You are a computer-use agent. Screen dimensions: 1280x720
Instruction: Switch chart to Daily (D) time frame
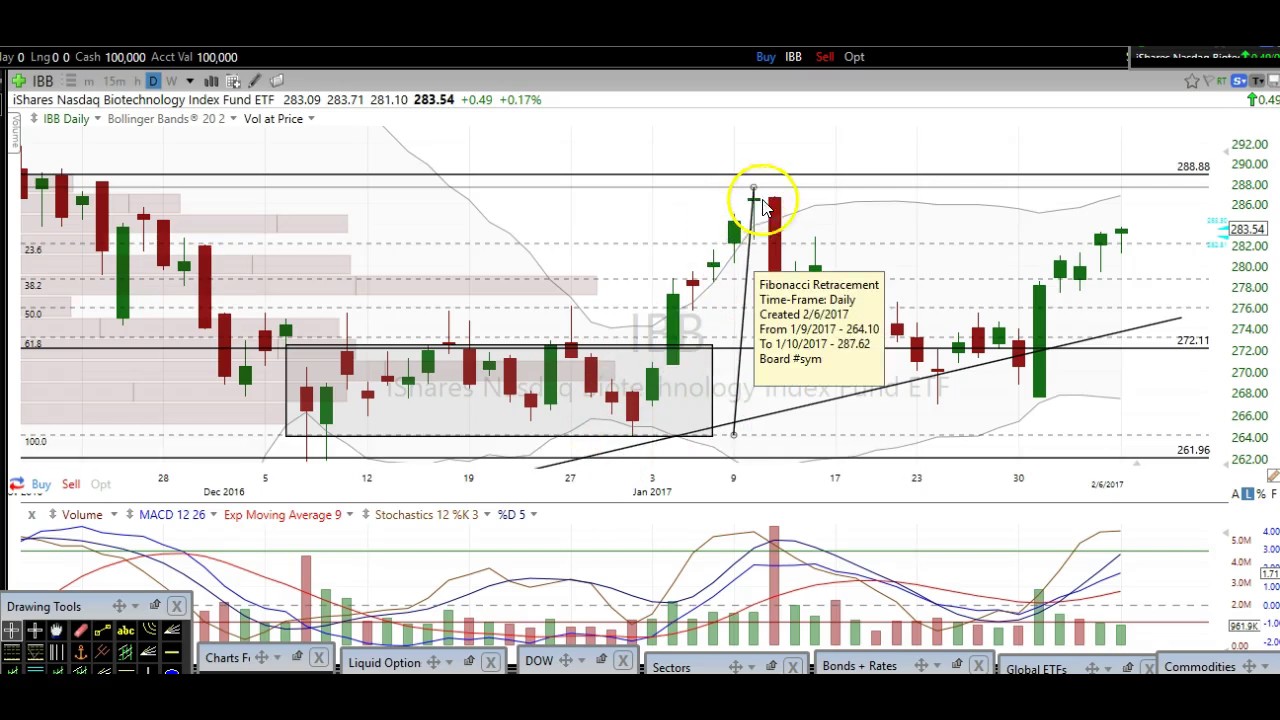pyautogui.click(x=153, y=81)
